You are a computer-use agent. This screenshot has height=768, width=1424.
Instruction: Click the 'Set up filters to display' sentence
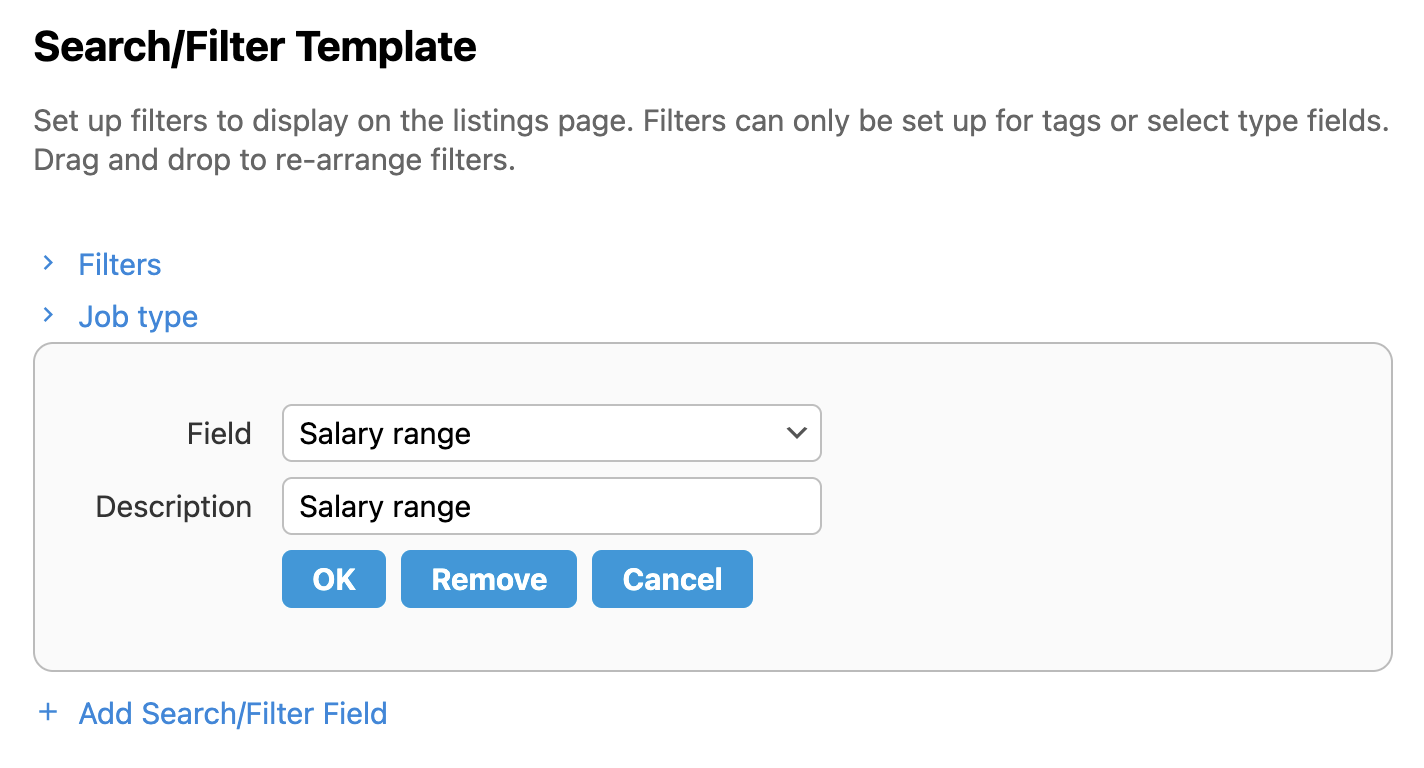[330, 122]
